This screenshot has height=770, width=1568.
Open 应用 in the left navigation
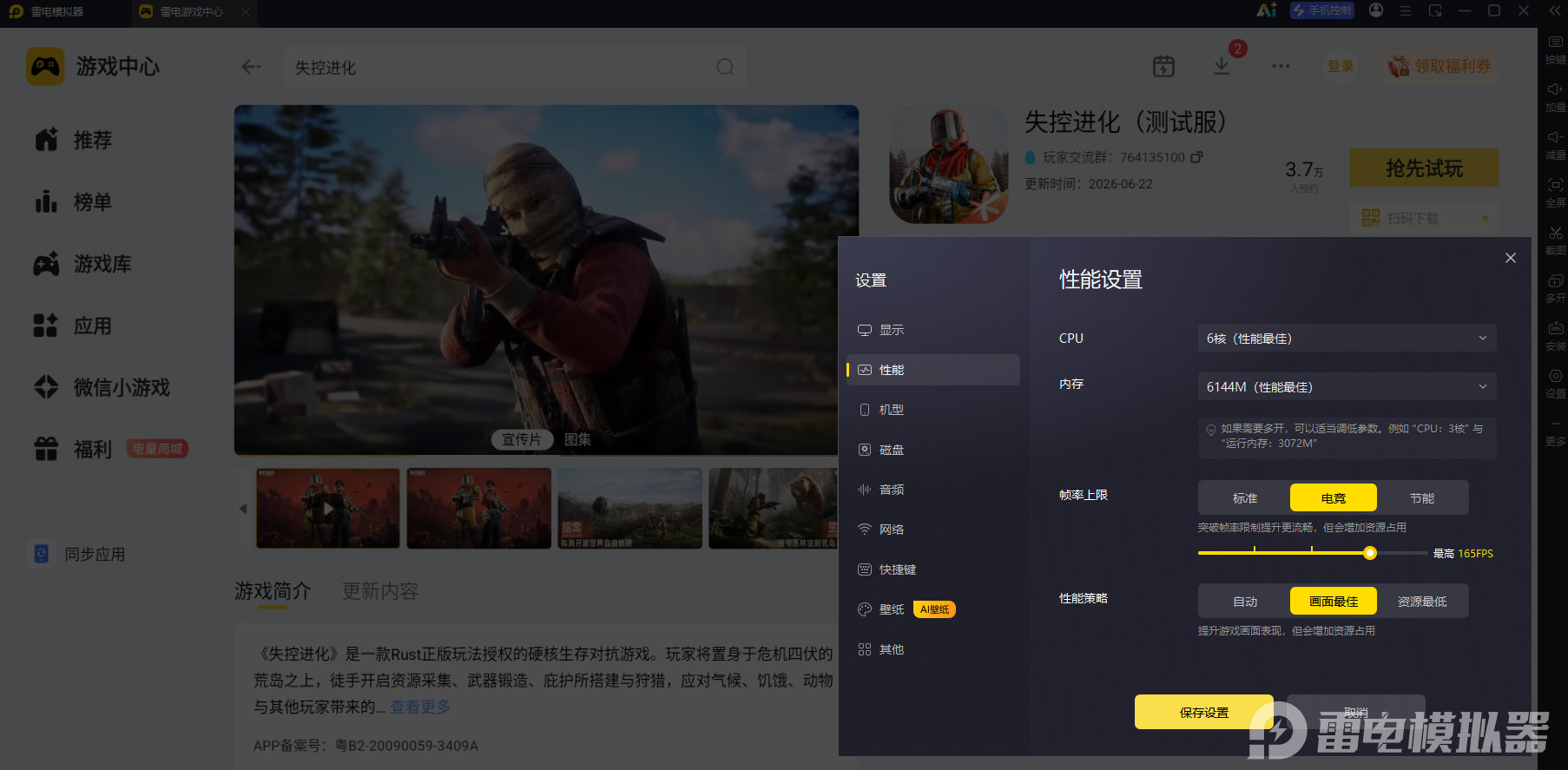74,326
